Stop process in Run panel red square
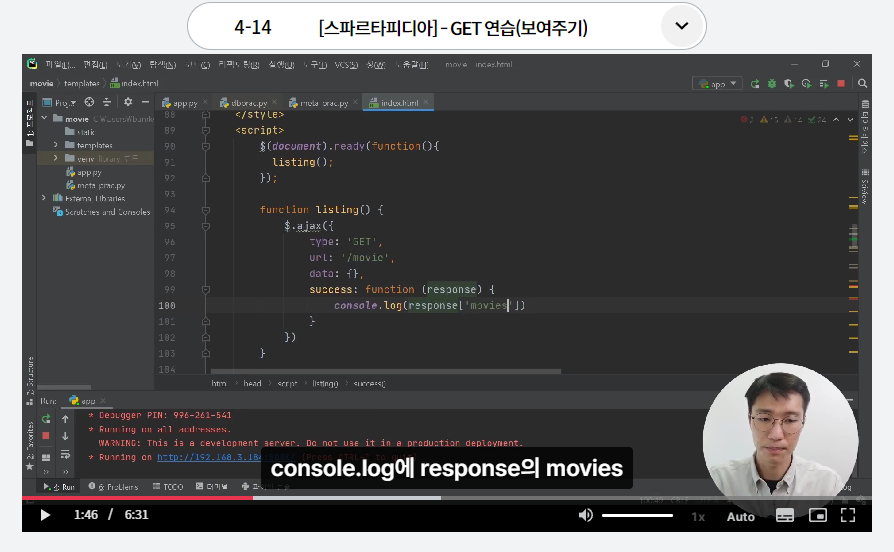Viewport: 894px width, 552px height. point(46,436)
